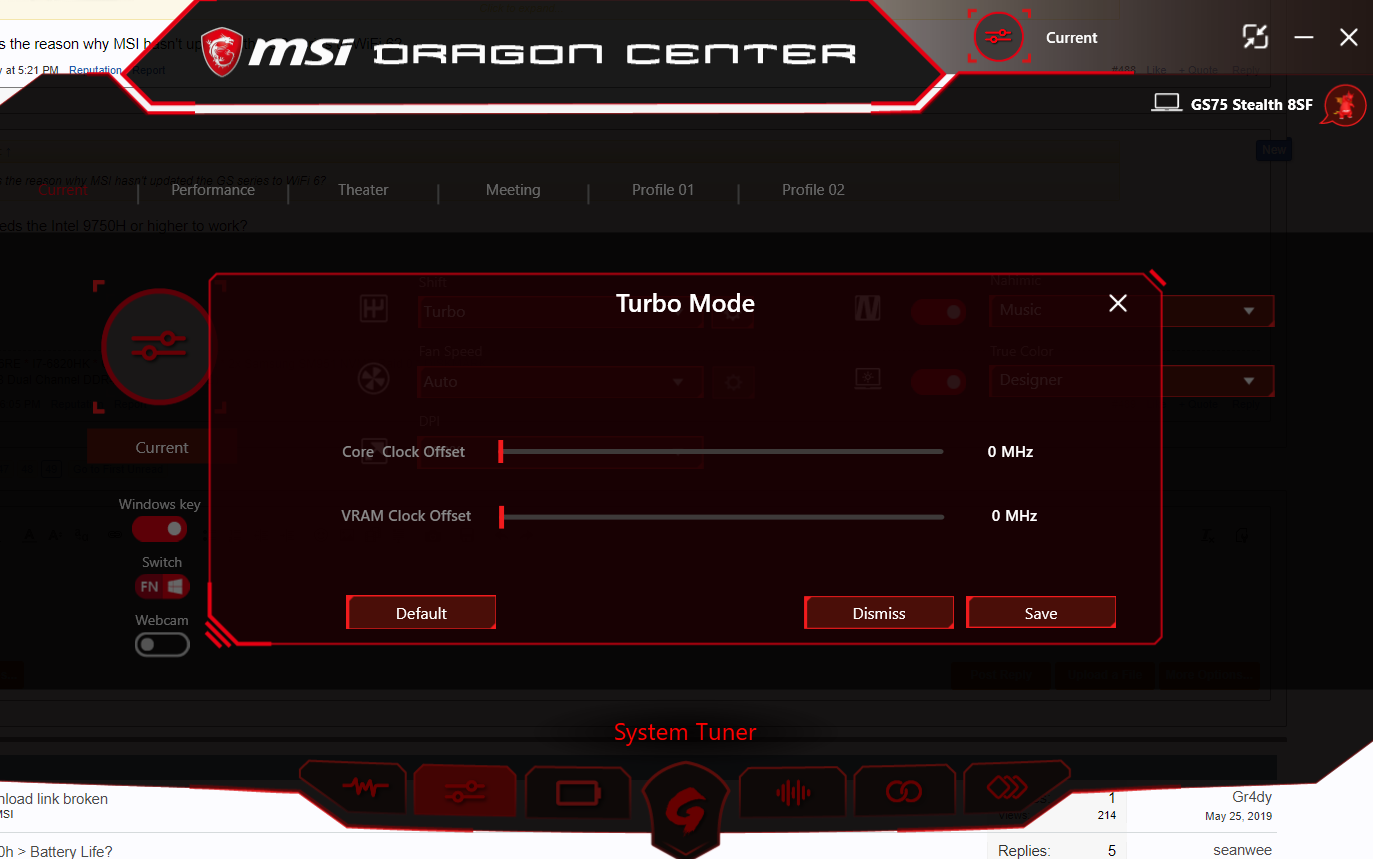The image size is (1373, 859).
Task: Open Gr4dy user link in browser behind
Action: (x=1252, y=797)
